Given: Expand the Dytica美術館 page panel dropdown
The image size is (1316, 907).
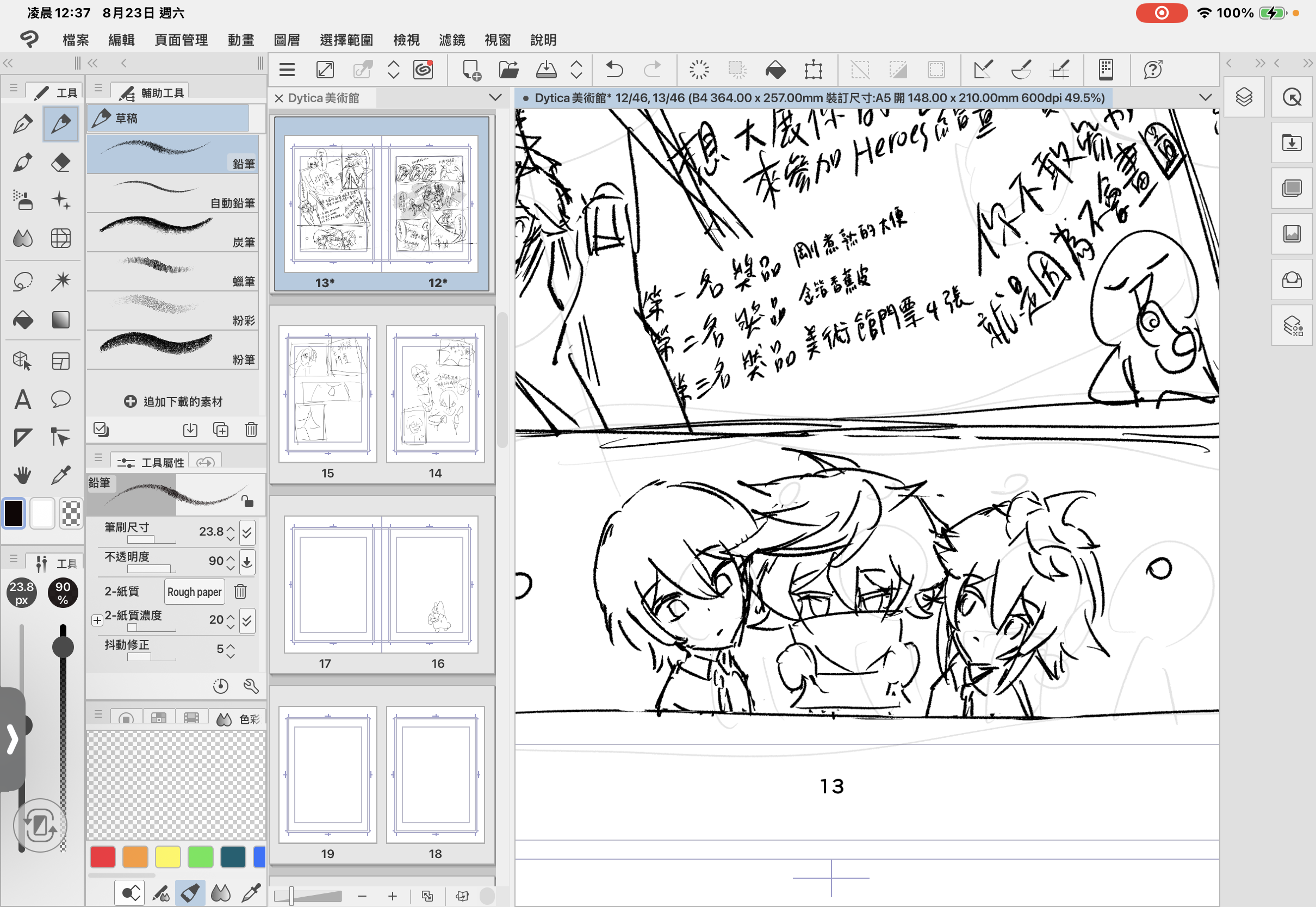Looking at the screenshot, I should (495, 97).
